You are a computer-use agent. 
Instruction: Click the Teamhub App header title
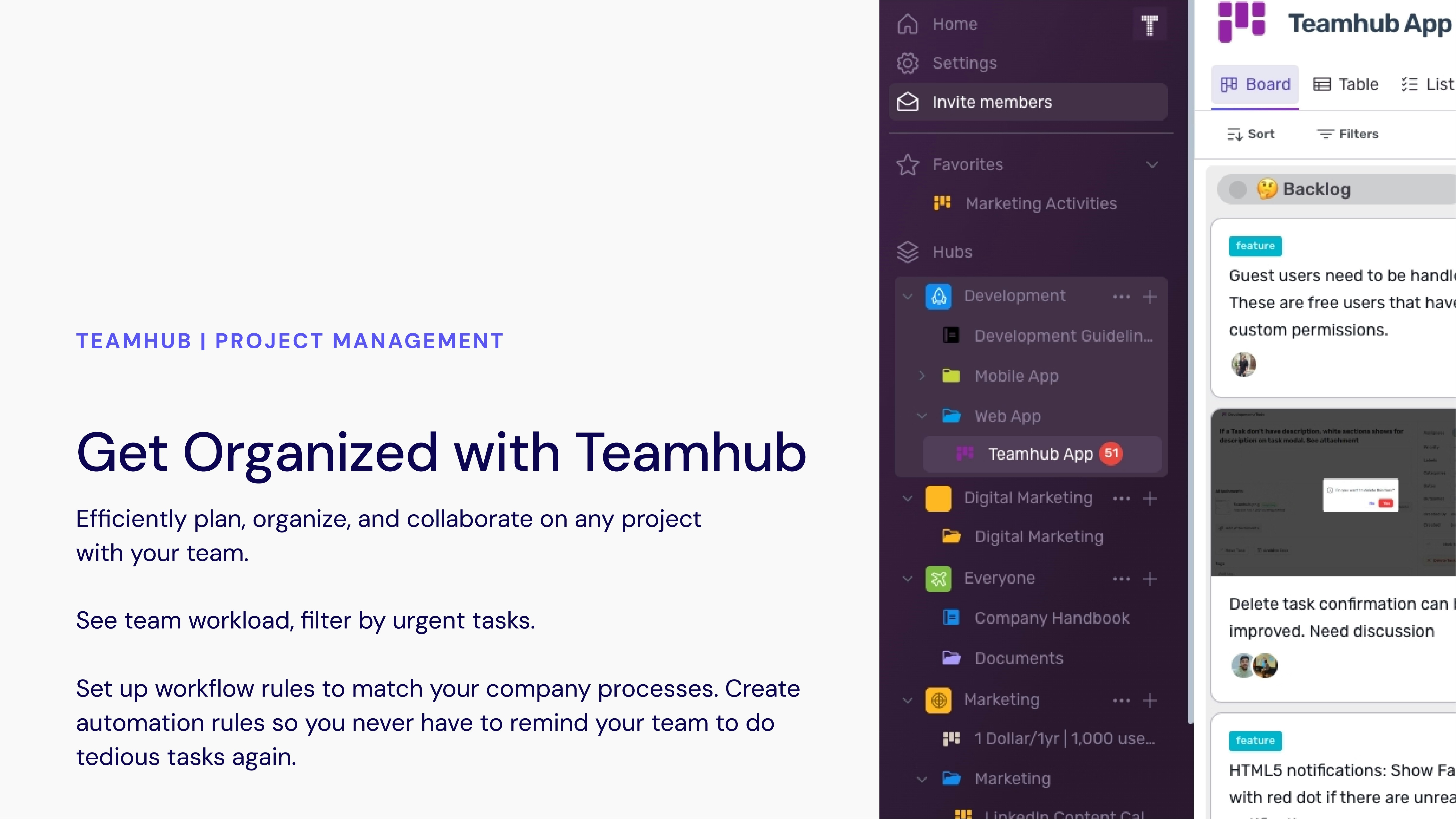pyautogui.click(x=1371, y=24)
